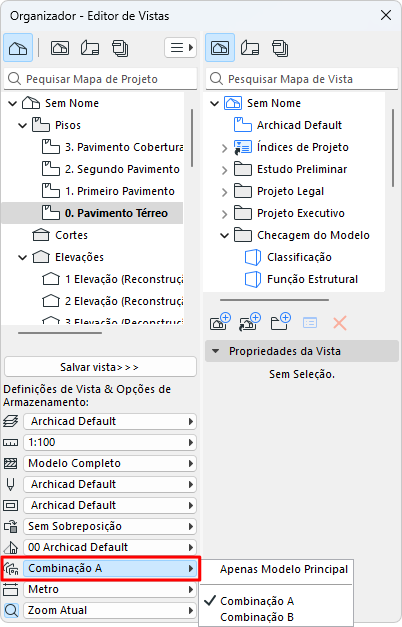Screen dimensions: 402x627
Task: Click the pen set icon
Action: (x=10, y=485)
